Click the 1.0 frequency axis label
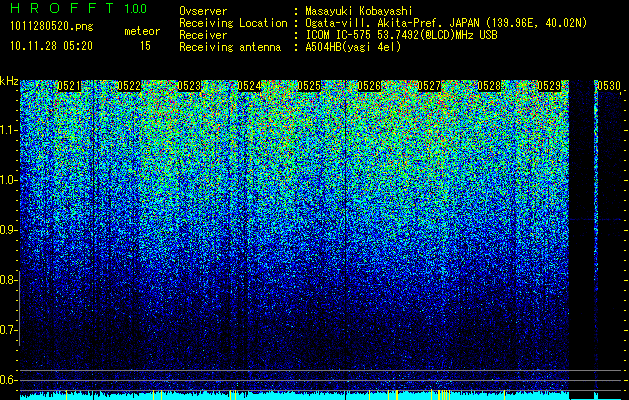Screen dimensions: 629x400 9,181
